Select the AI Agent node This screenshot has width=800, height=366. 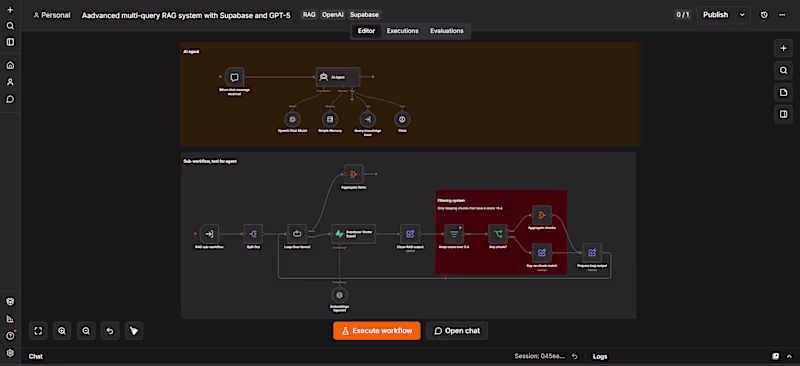click(x=338, y=77)
